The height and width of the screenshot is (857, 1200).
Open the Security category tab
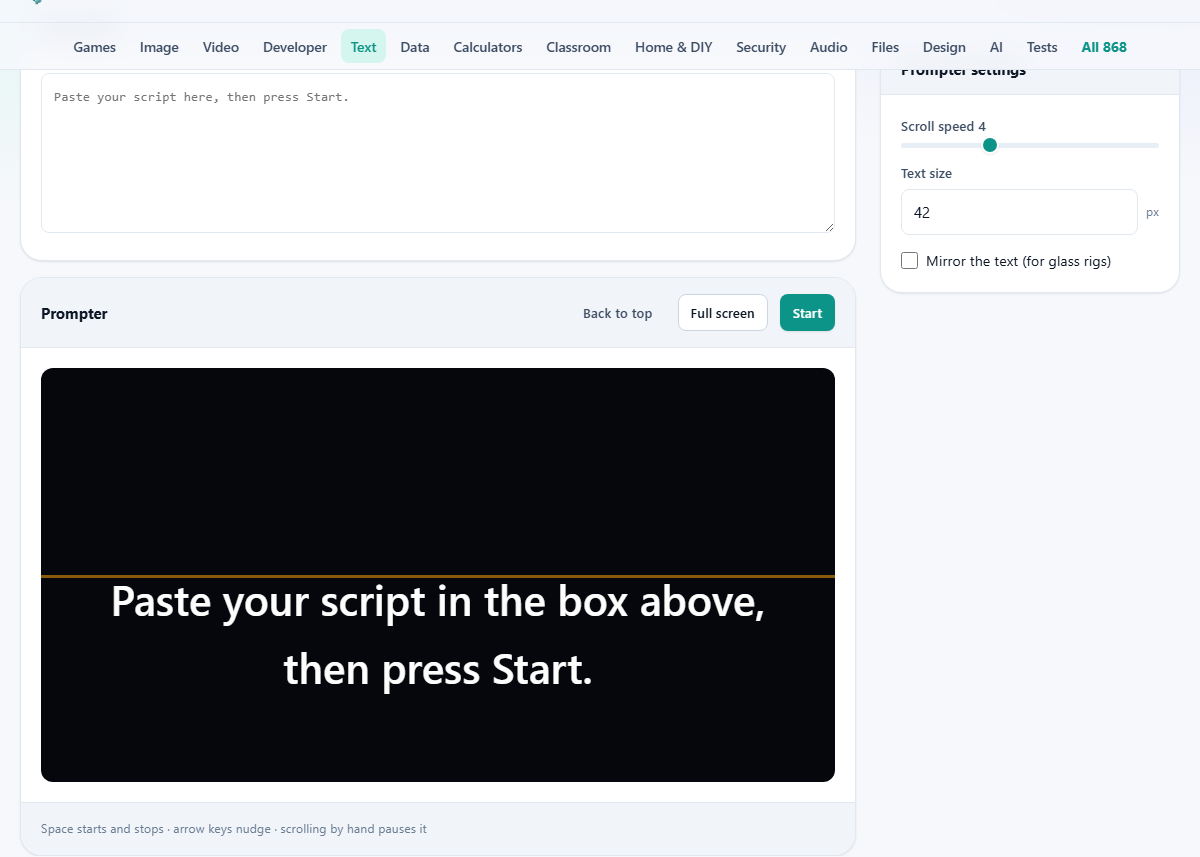pos(761,47)
